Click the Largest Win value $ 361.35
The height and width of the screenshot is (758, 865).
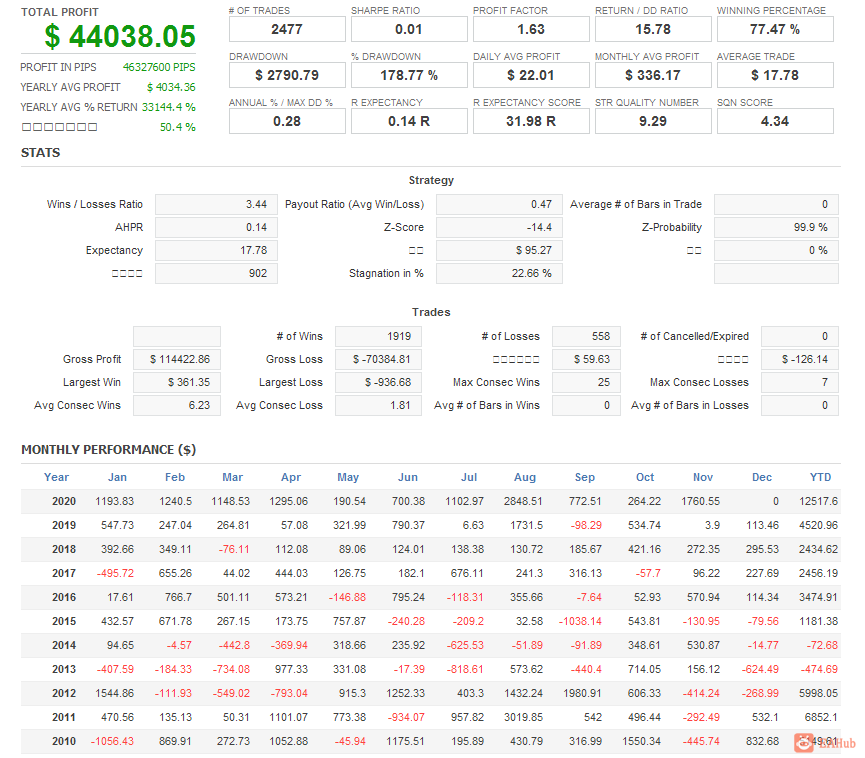(177, 382)
